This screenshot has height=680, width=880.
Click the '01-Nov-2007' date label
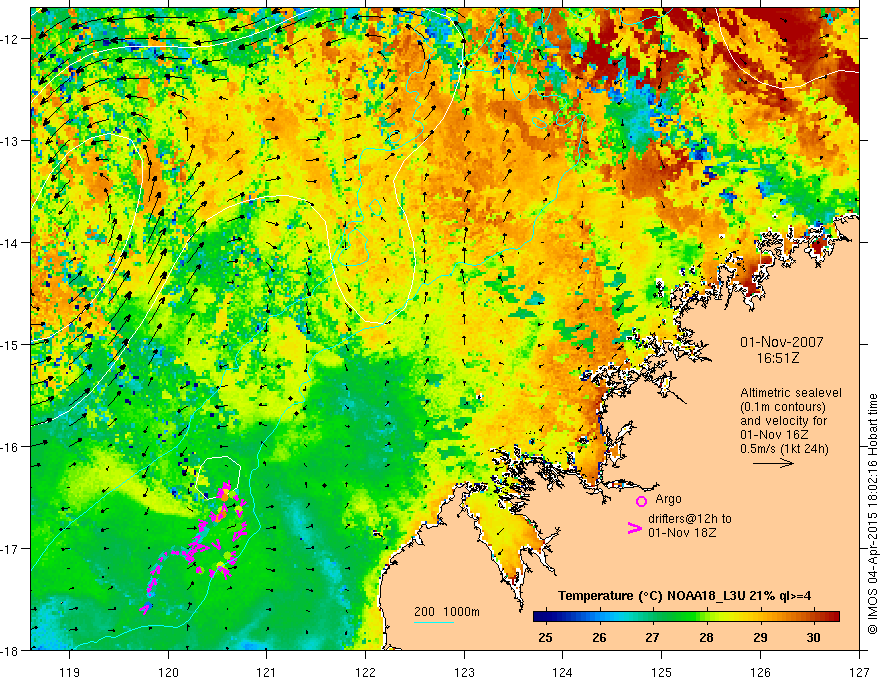(782, 342)
